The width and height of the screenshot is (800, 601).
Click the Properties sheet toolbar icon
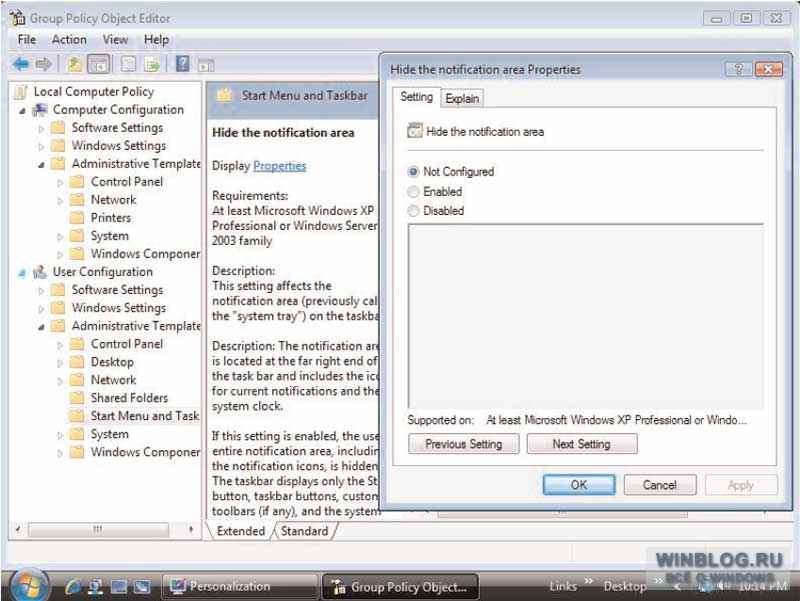coord(128,64)
